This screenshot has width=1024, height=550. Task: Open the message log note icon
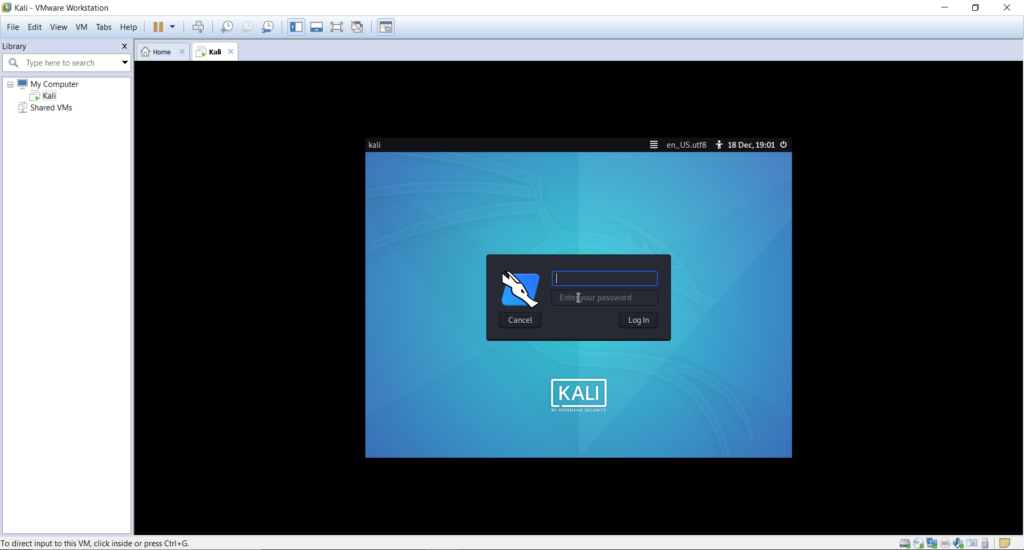click(x=1004, y=543)
